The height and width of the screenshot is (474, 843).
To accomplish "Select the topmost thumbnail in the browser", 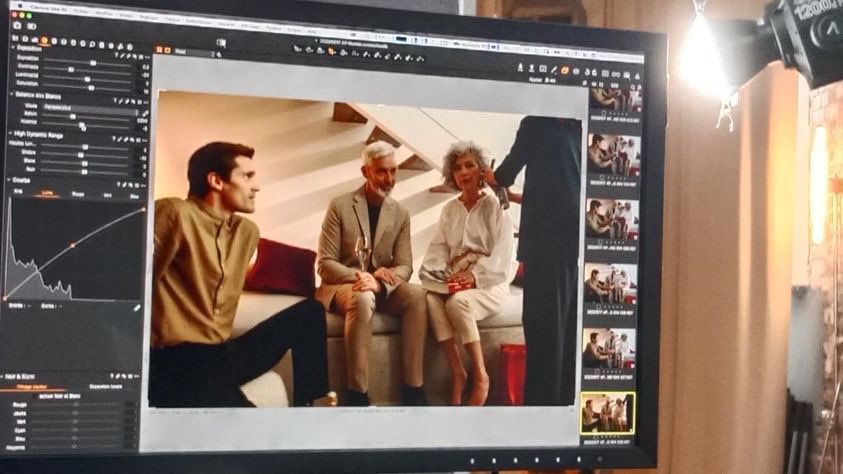I will (x=615, y=99).
